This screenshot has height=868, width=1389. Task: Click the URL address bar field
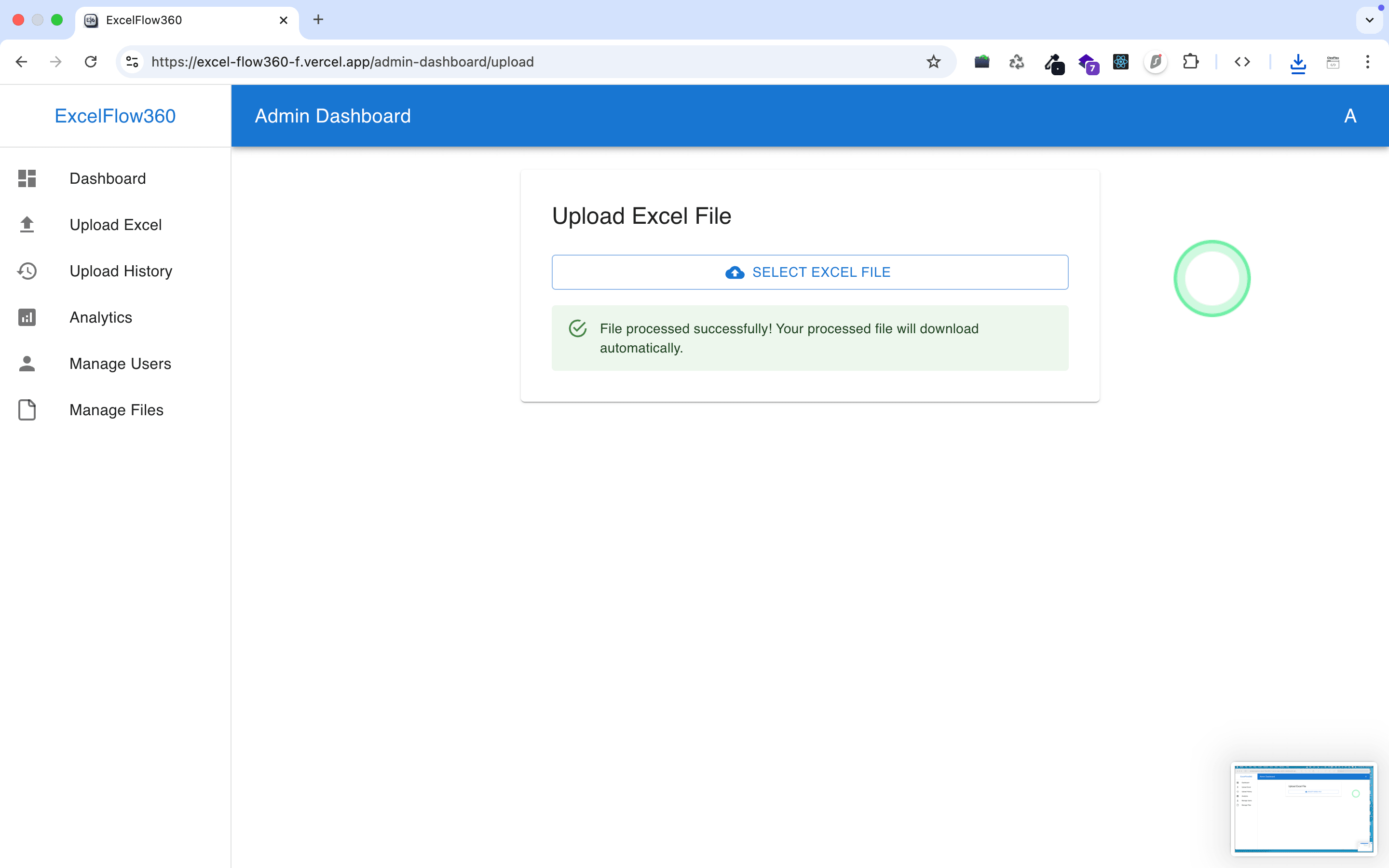point(517,61)
